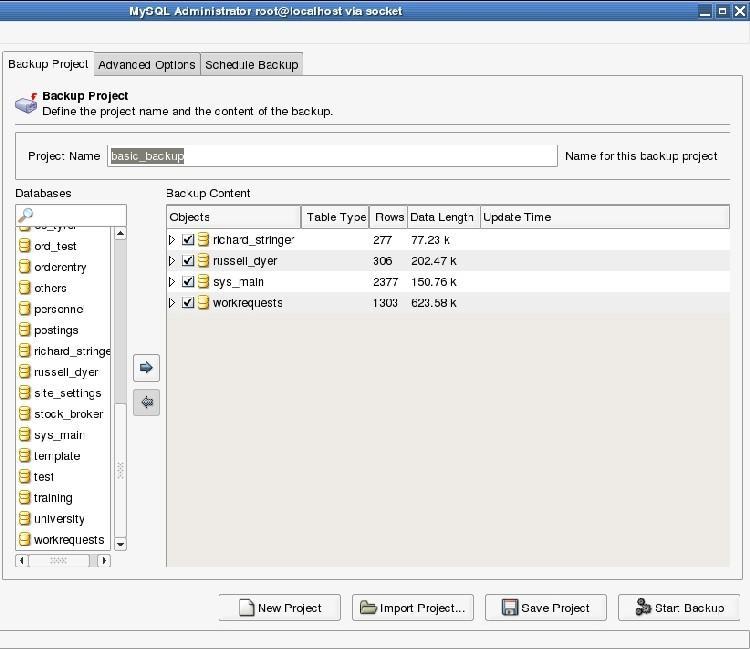Click the sys_main database icon in Backup Content
The height and width of the screenshot is (649, 750).
click(203, 282)
